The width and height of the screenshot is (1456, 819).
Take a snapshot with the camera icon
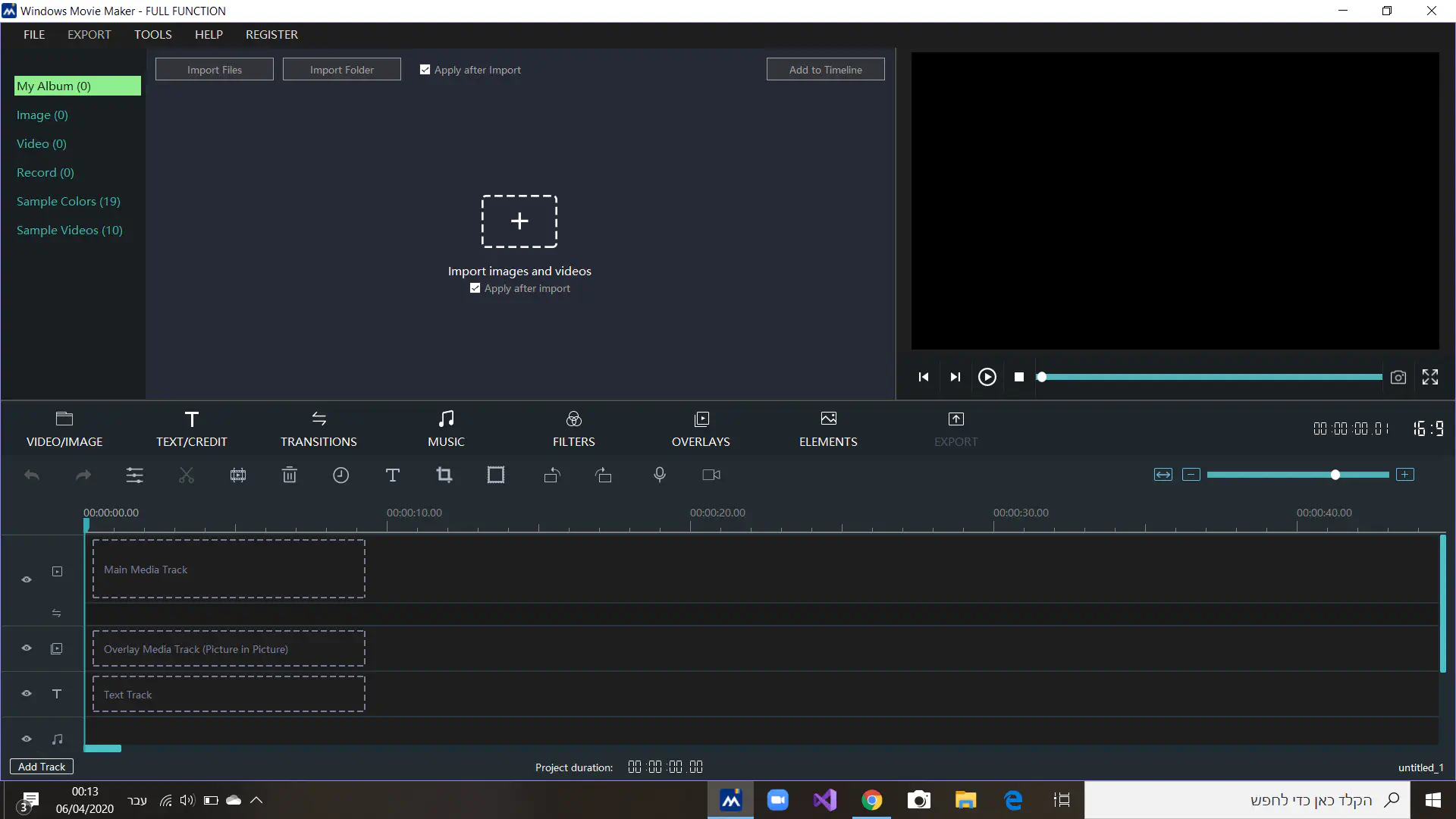(1398, 377)
